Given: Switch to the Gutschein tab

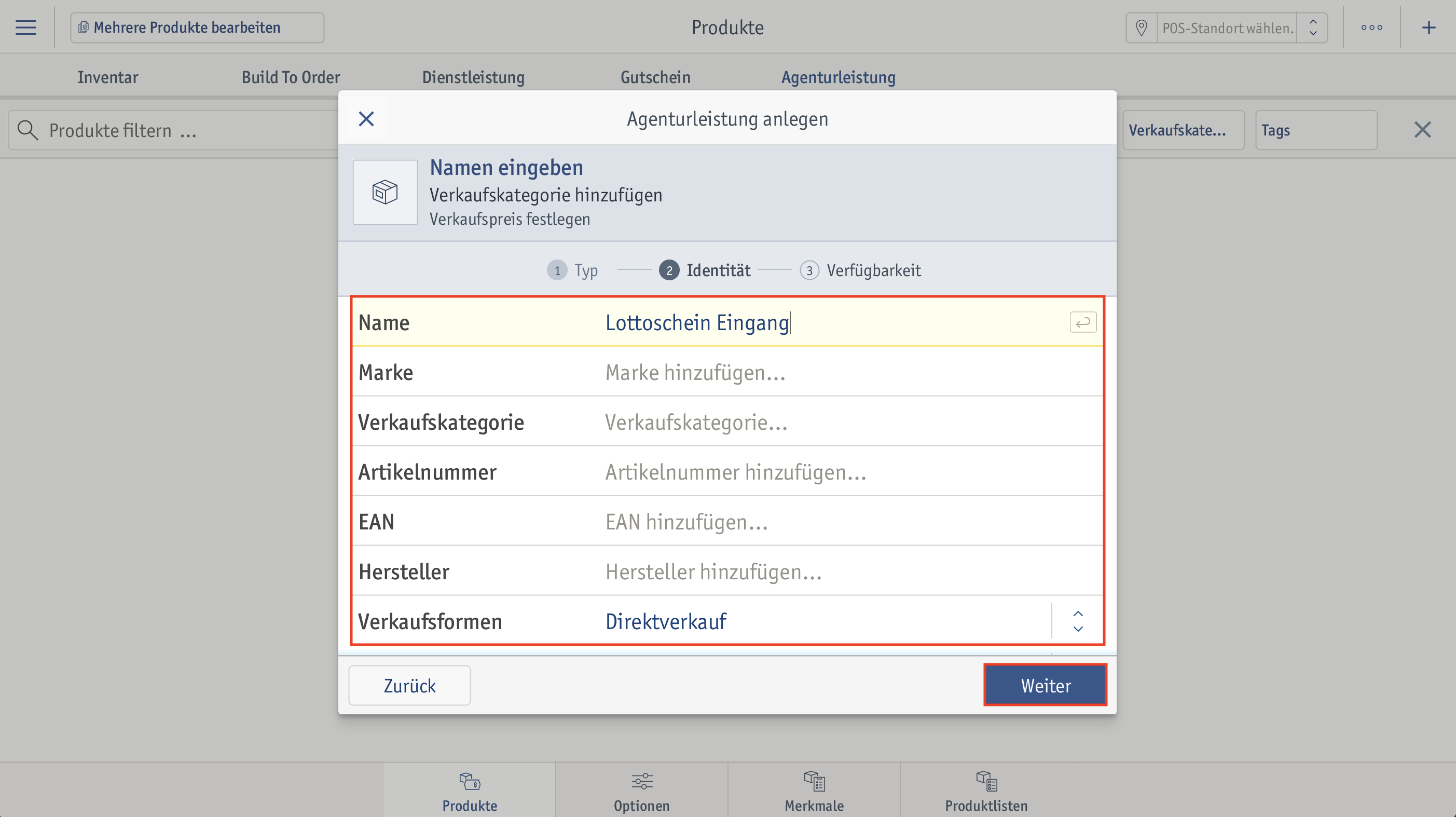Looking at the screenshot, I should click(655, 77).
